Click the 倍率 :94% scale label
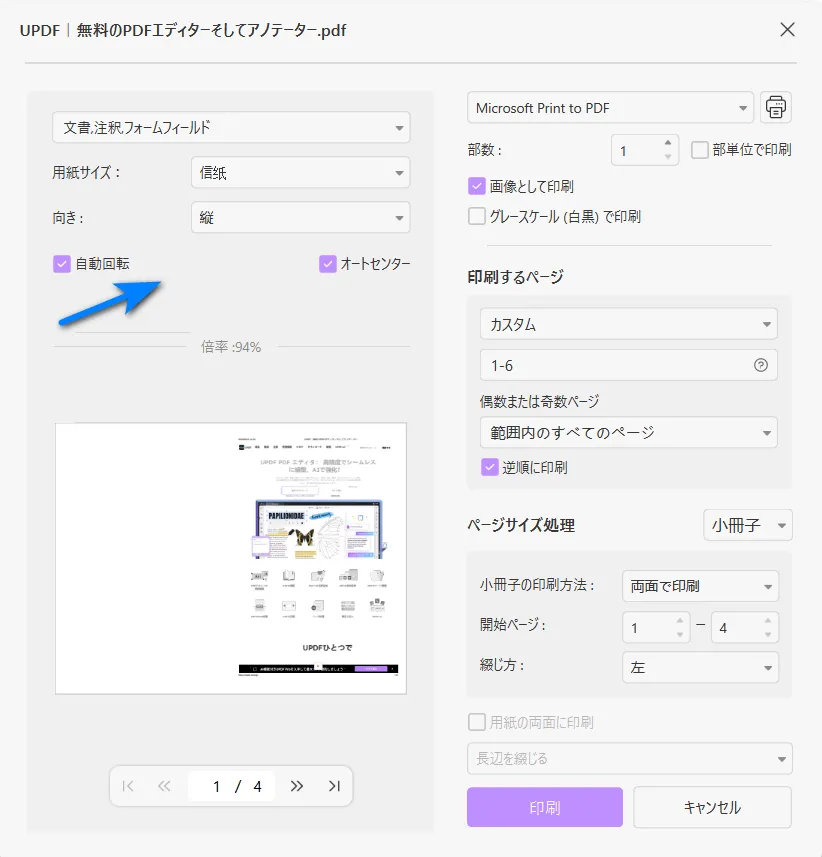 coord(231,347)
